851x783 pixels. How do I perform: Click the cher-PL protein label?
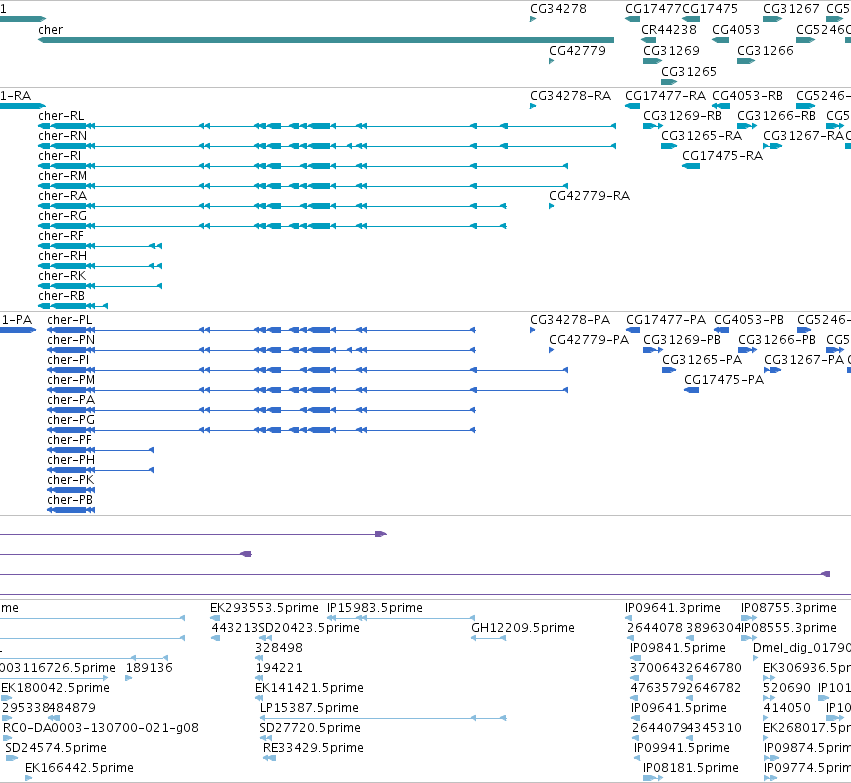point(69,320)
